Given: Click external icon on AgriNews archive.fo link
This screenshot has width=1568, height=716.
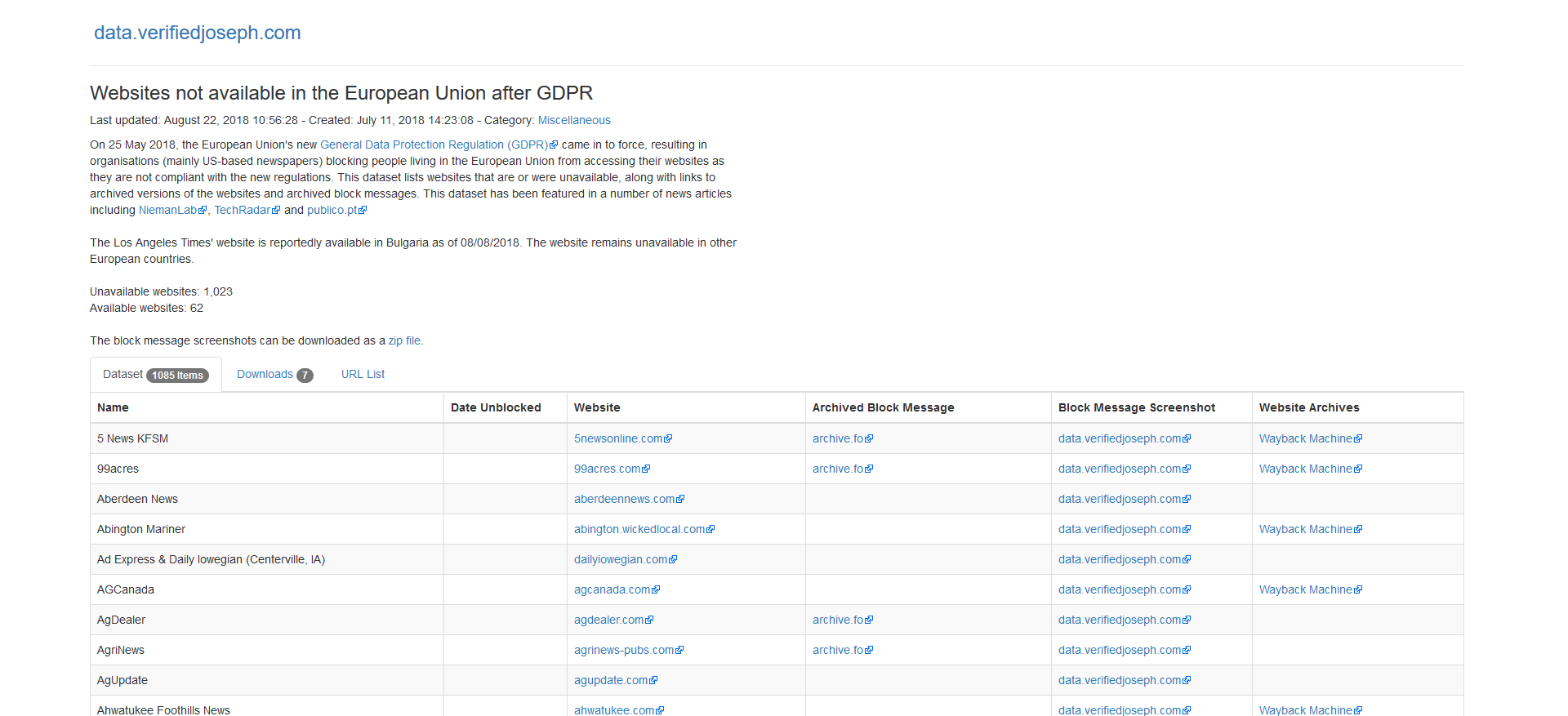Looking at the screenshot, I should (869, 651).
